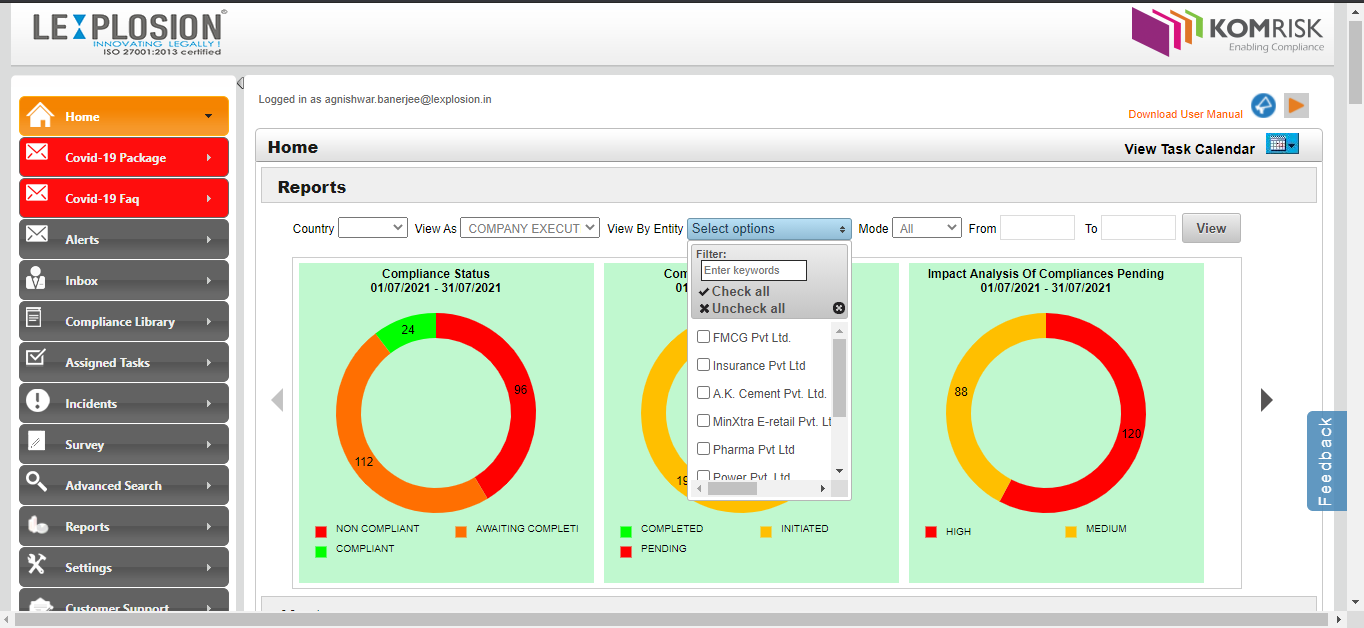This screenshot has width=1364, height=628.
Task: Expand the Alerts submenu arrow
Action: click(x=208, y=239)
